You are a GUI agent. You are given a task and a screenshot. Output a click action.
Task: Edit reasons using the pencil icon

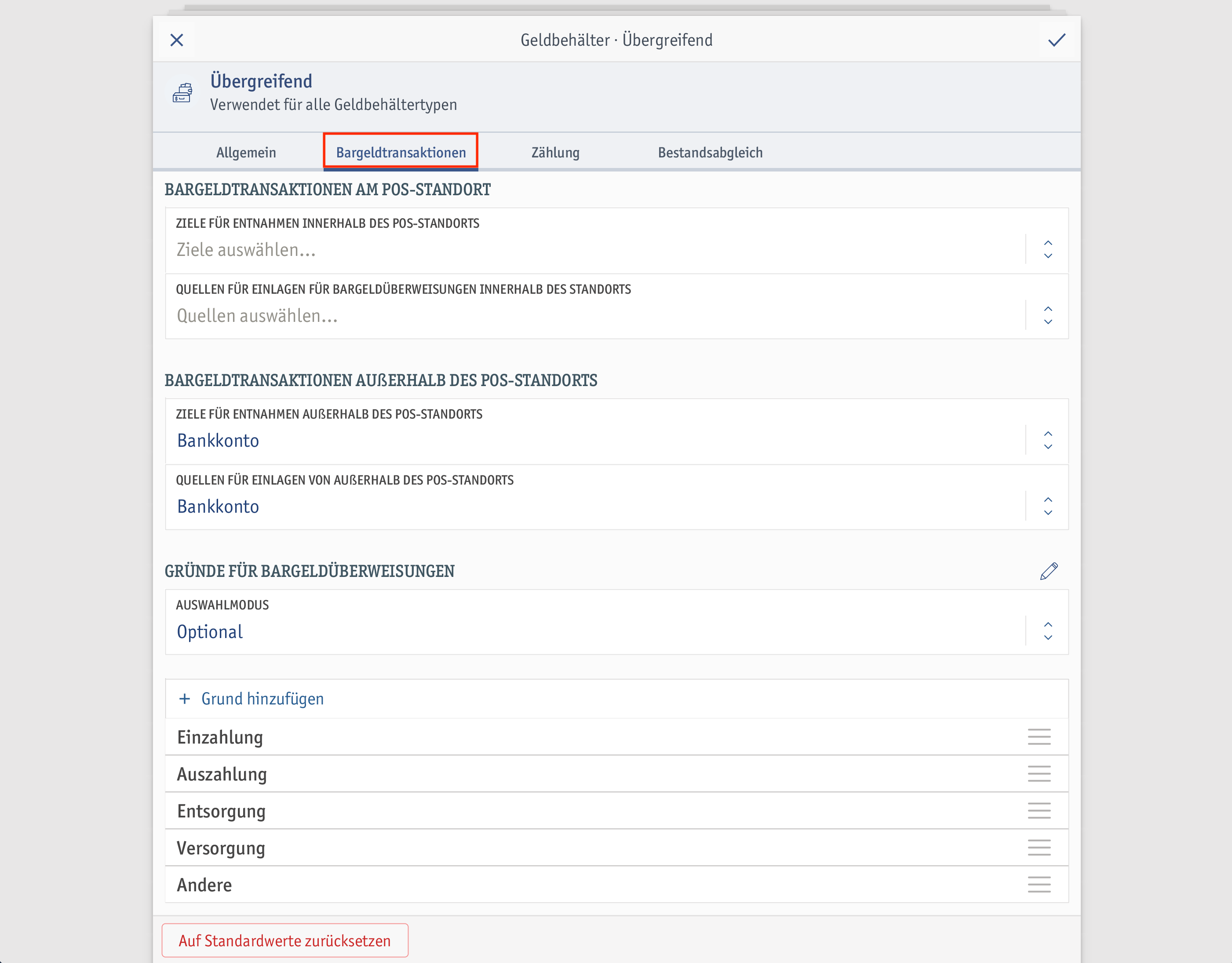1049,571
